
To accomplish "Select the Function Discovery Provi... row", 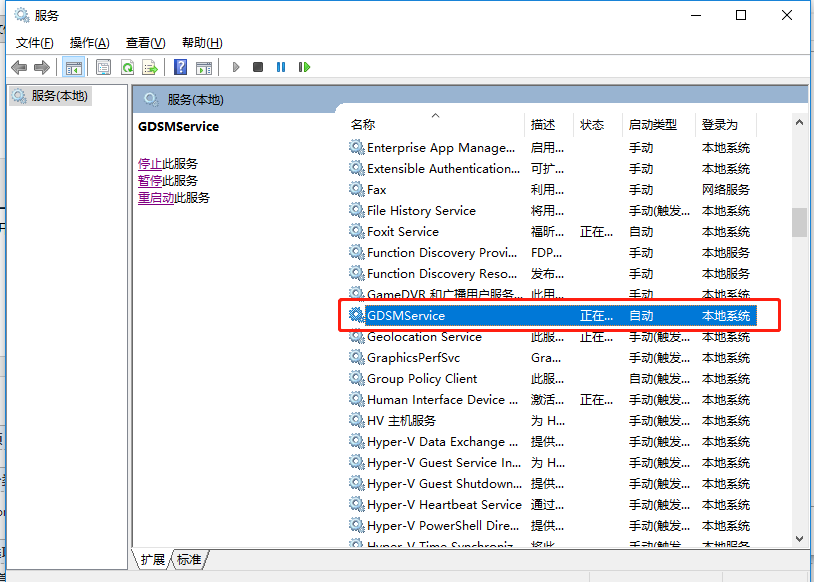I will pyautogui.click(x=552, y=252).
